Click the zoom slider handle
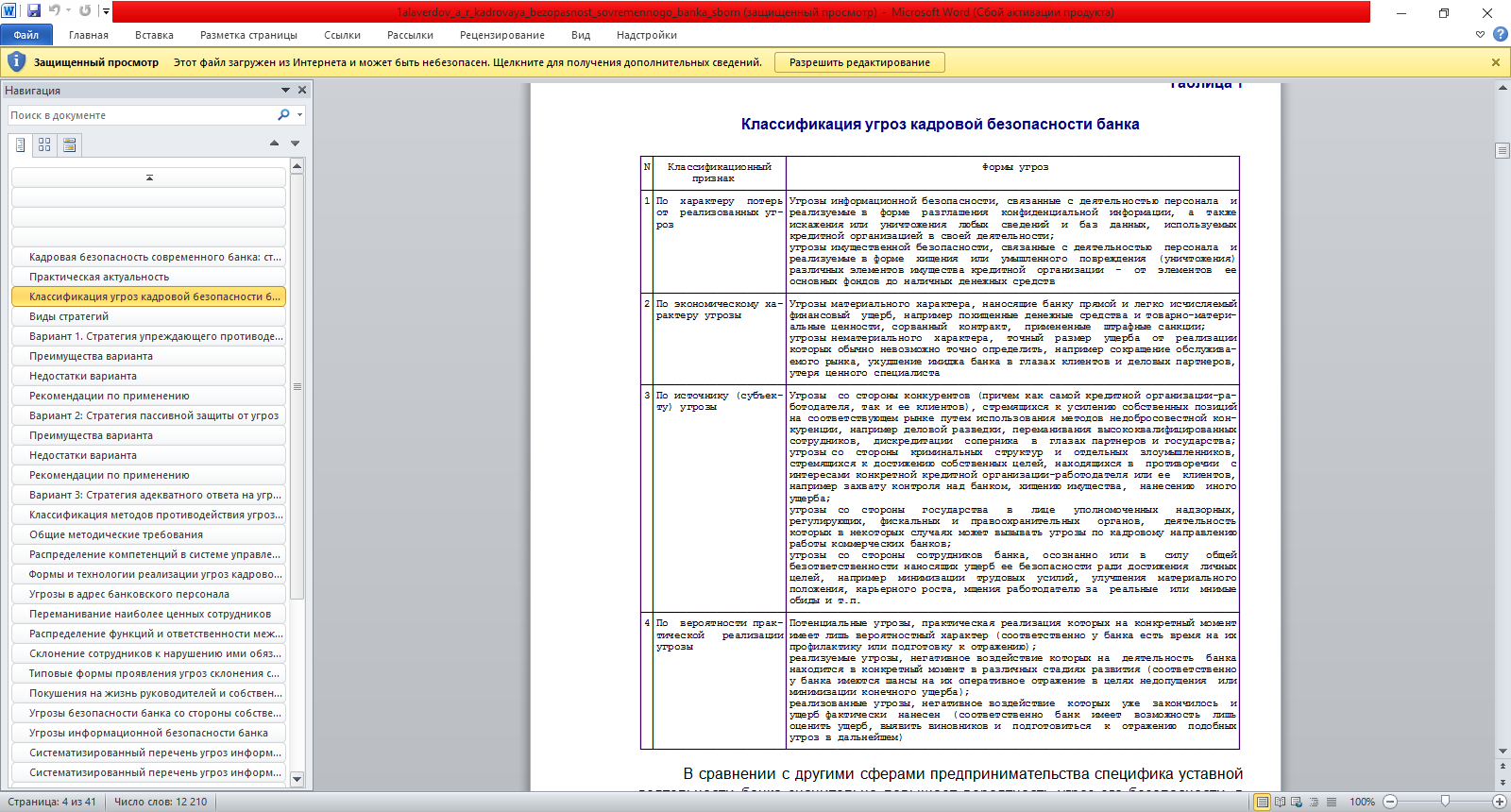Image resolution: width=1511 pixels, height=812 pixels. (1445, 802)
